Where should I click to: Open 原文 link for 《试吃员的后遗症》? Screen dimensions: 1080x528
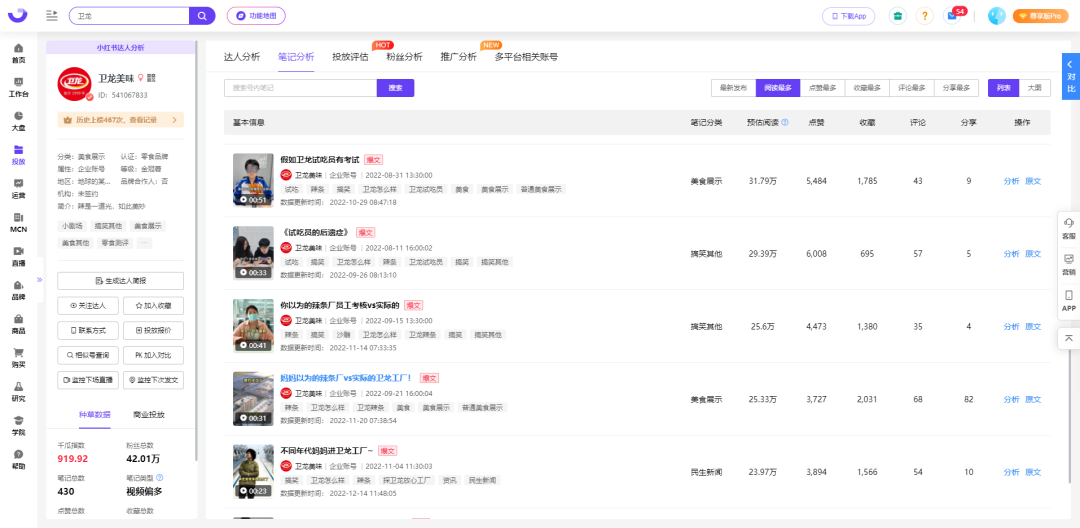coord(1033,254)
